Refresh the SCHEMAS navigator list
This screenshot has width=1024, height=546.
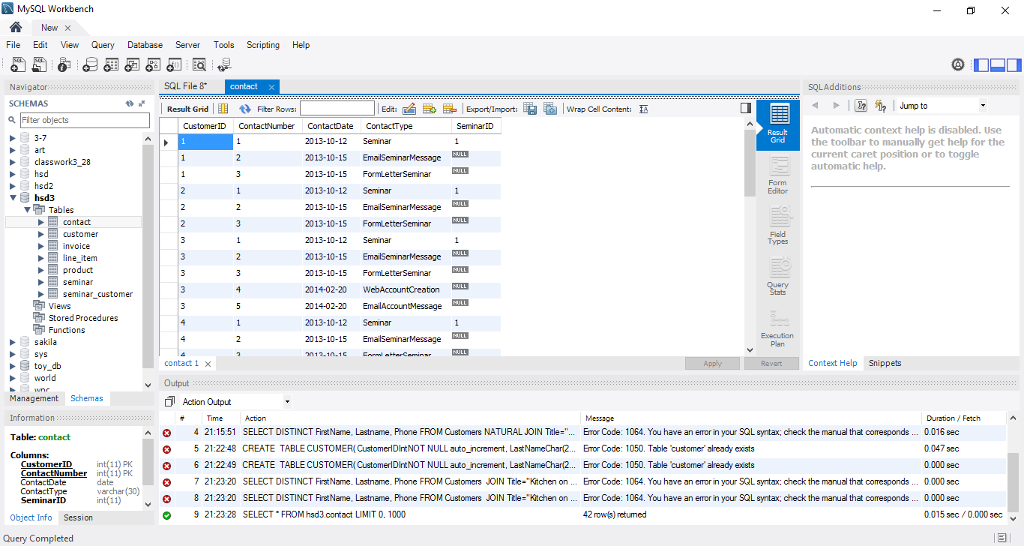click(x=129, y=103)
